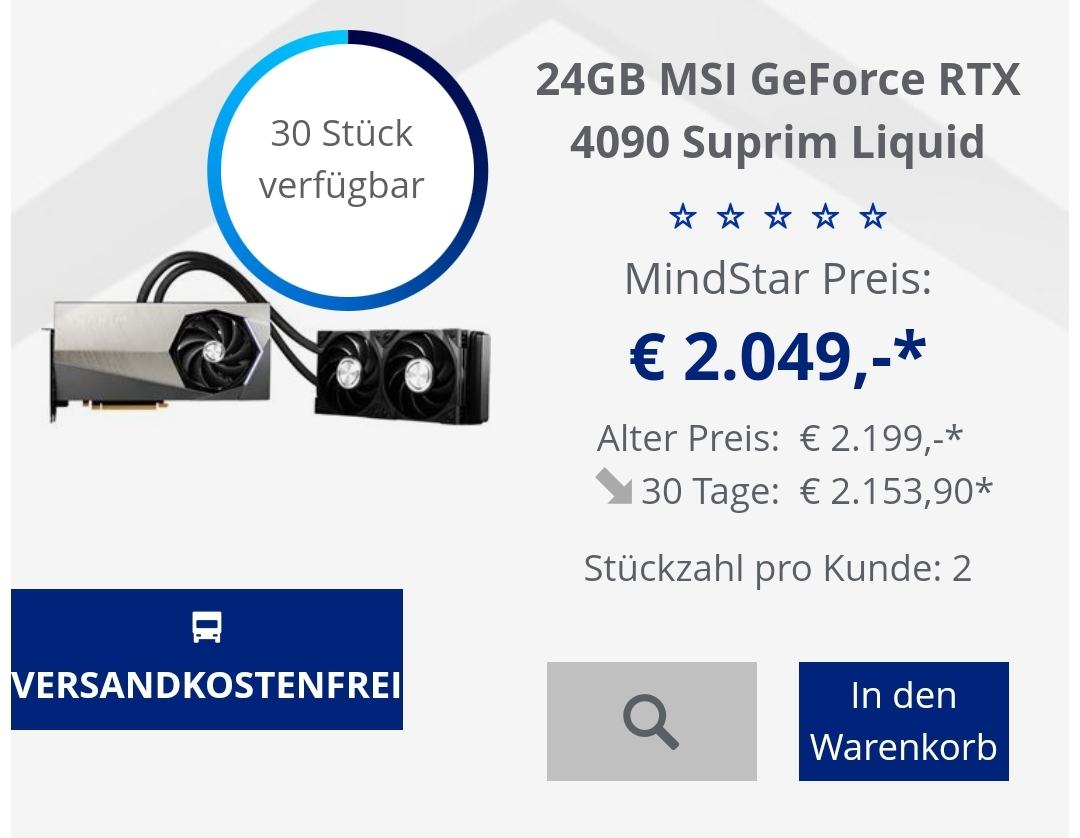The image size is (1080, 838).
Task: Click the VERSANDKOSTENFREI banner
Action: [207, 659]
